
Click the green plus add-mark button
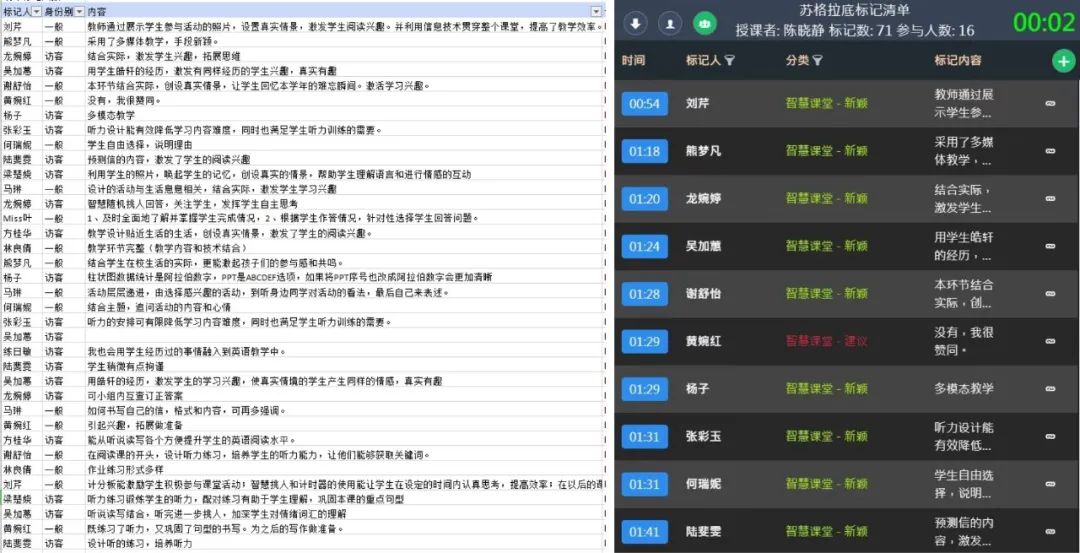click(x=1062, y=61)
